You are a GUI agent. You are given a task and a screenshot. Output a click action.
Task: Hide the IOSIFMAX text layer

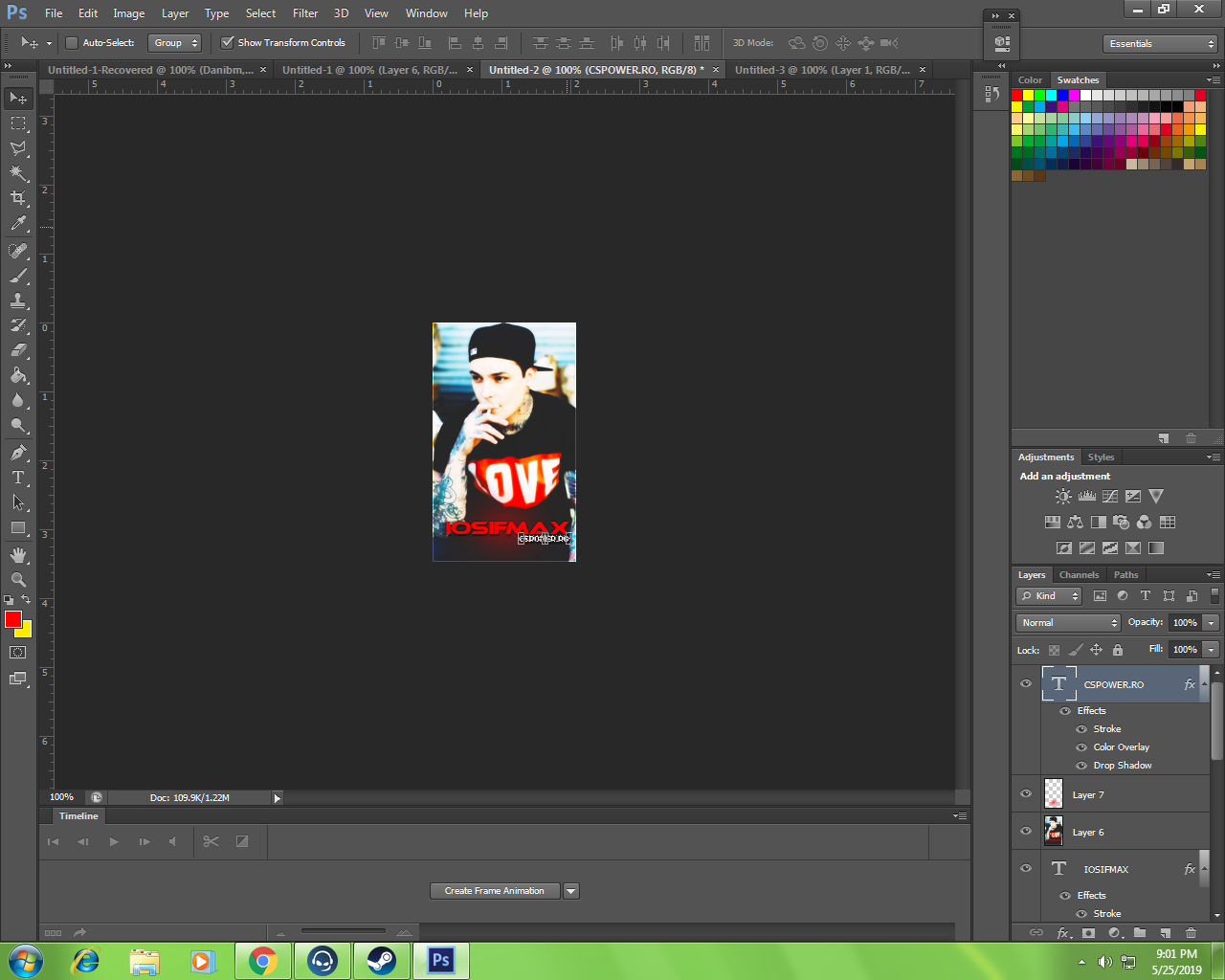1026,869
